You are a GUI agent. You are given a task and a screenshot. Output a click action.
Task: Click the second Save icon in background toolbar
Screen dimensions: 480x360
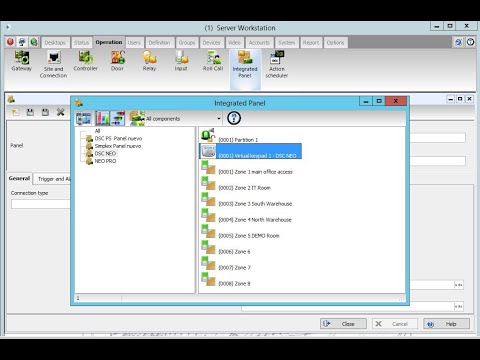pos(45,112)
